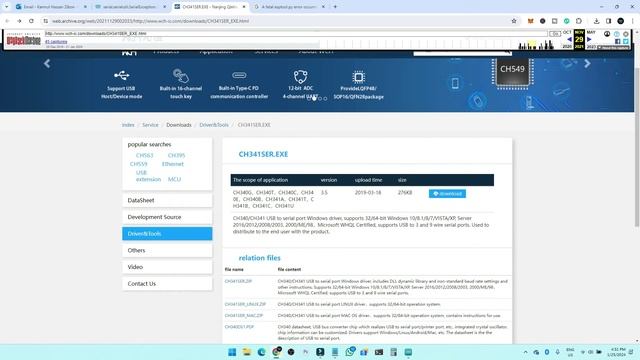Open the tab search dropdown arrow
The height and width of the screenshot is (360, 640).
(6, 7)
